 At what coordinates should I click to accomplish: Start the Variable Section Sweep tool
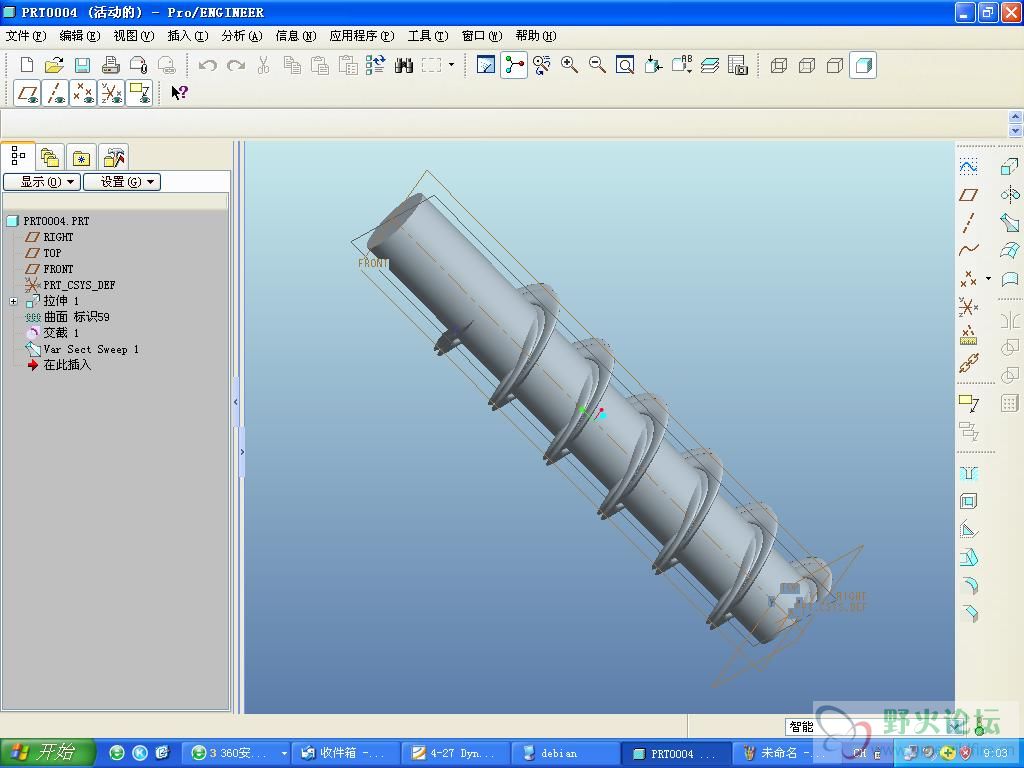coord(1010,223)
